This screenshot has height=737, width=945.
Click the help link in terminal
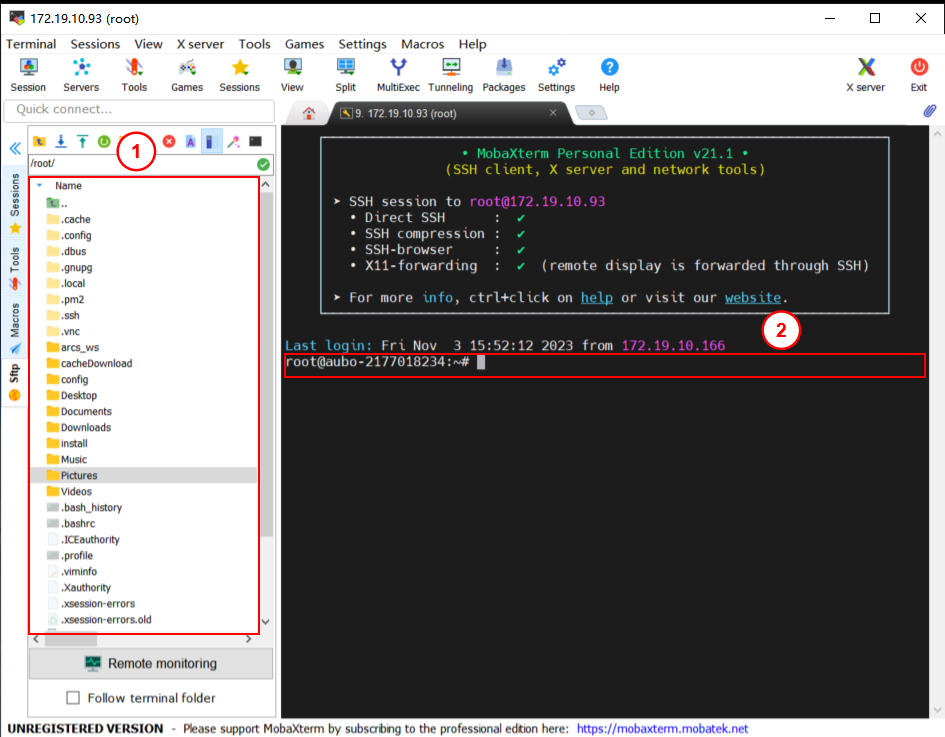point(597,298)
